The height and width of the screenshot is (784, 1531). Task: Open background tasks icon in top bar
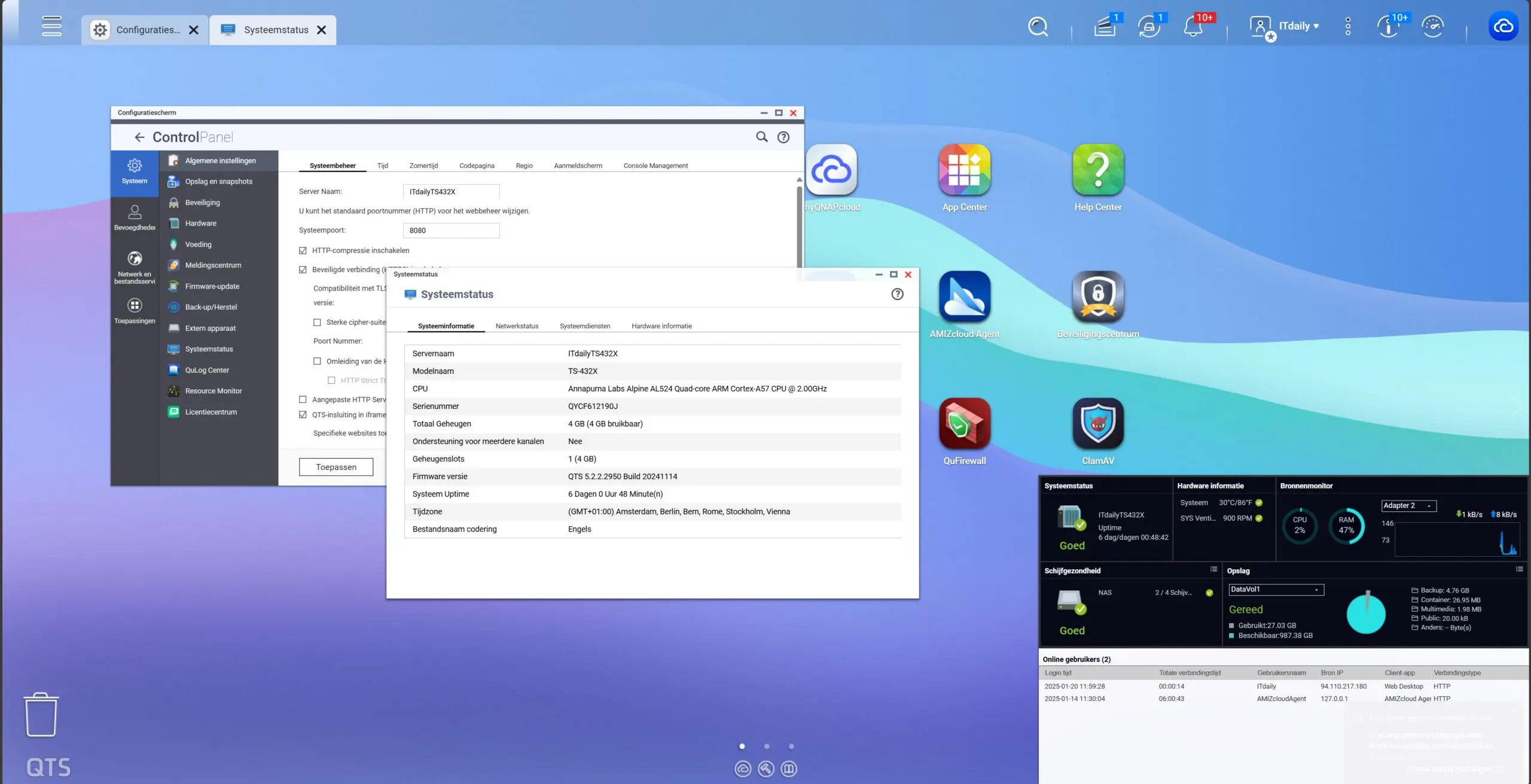[x=1105, y=27]
